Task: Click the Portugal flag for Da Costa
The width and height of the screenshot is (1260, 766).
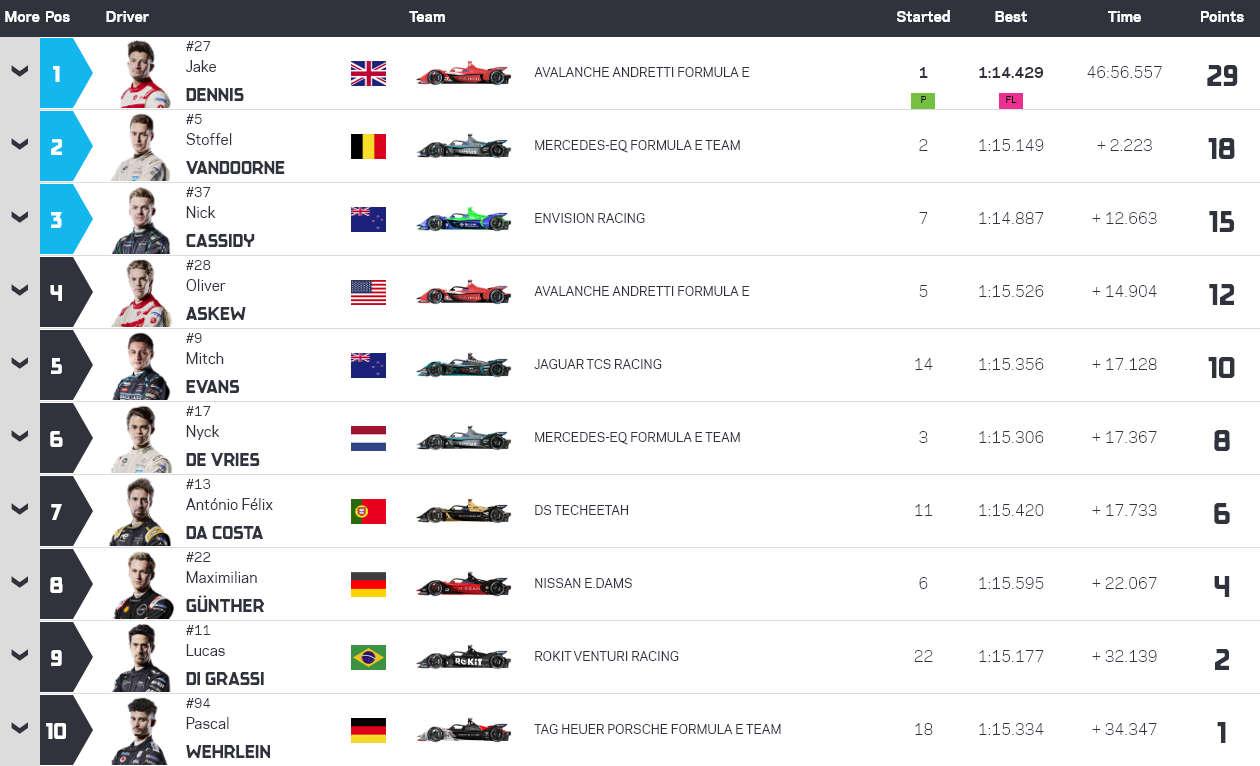Action: (368, 511)
